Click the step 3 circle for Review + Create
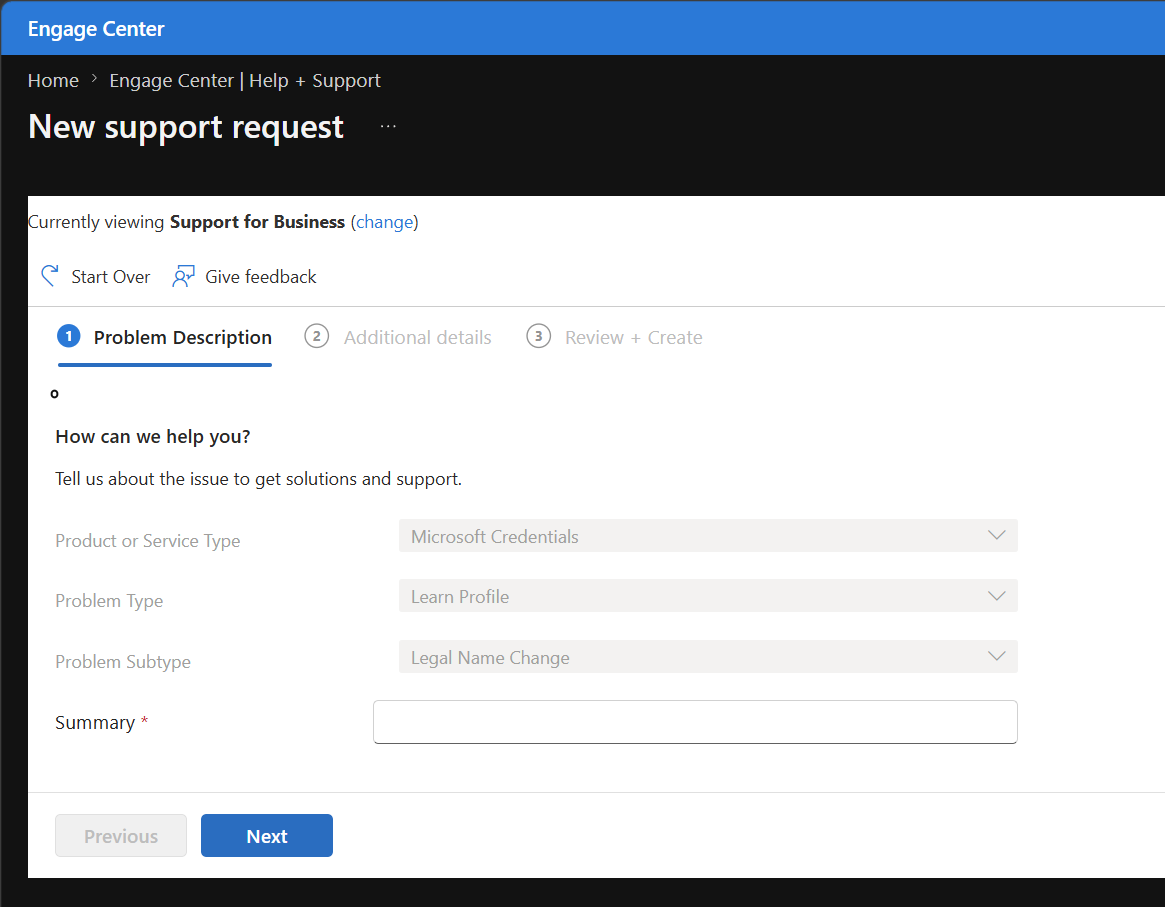The image size is (1165, 907). 539,337
